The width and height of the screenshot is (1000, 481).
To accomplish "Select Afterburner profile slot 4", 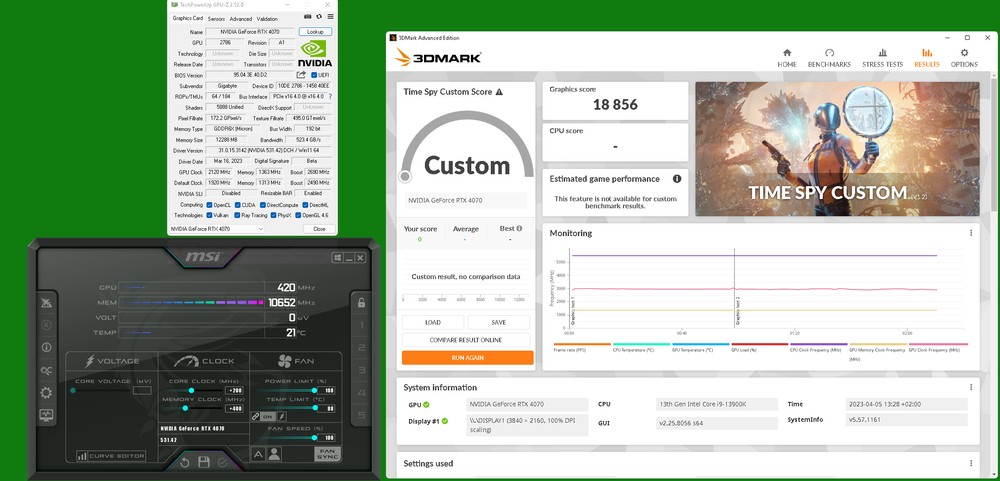I will [x=362, y=392].
